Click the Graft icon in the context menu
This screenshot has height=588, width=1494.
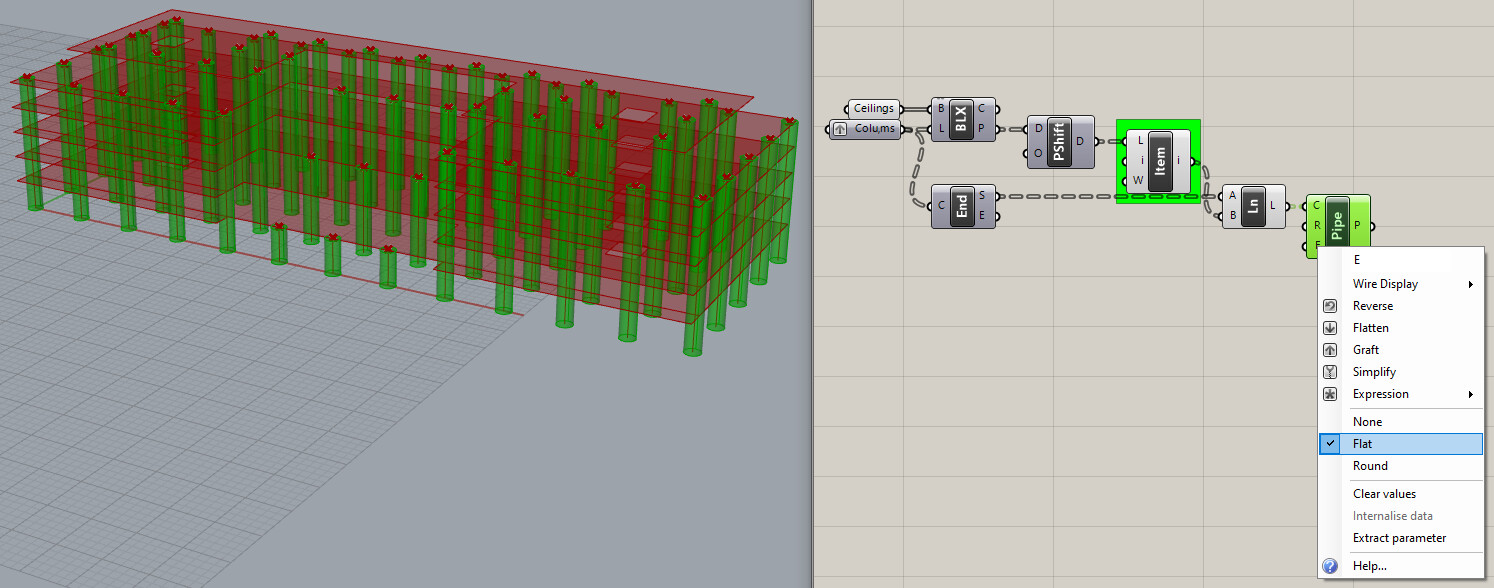point(1330,349)
